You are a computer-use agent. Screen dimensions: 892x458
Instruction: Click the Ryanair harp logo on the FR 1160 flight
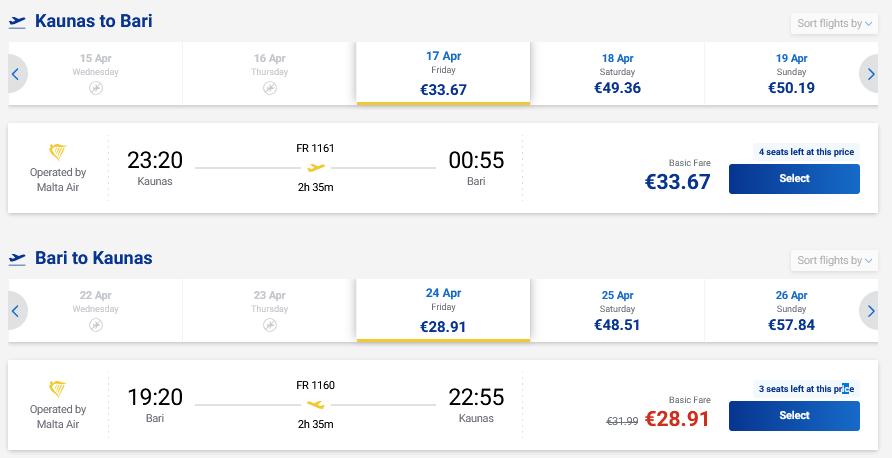tap(57, 388)
